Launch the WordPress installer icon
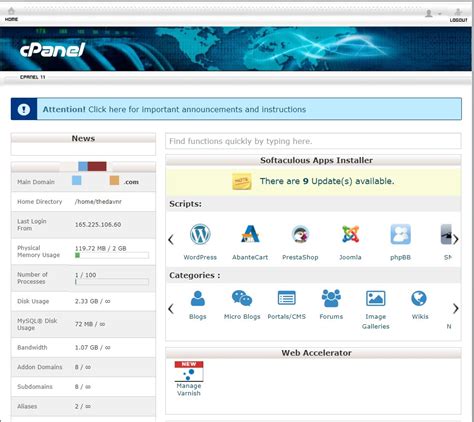Screen dimensions: 474x422 coord(200,234)
